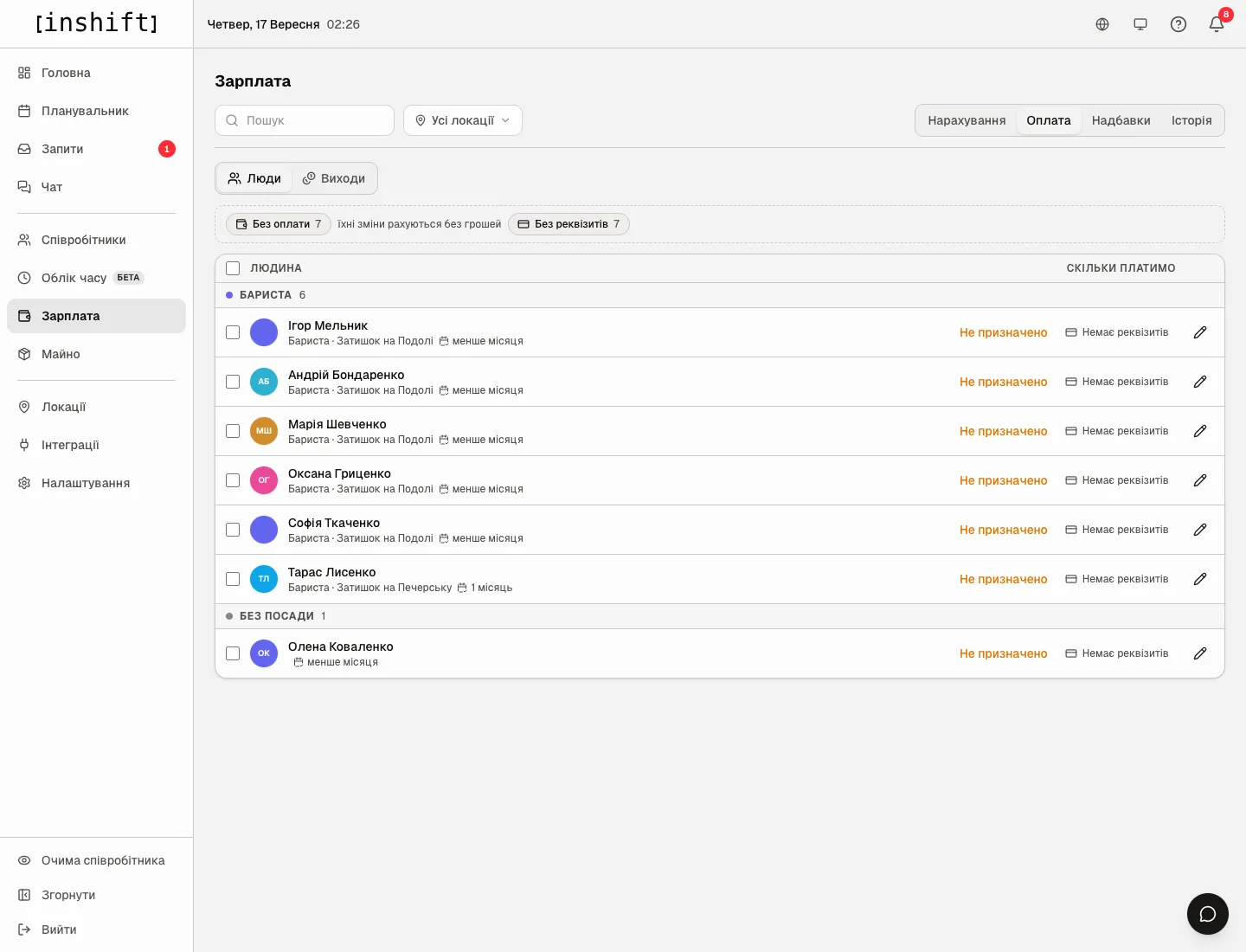The height and width of the screenshot is (952, 1246).
Task: Switch view to Виходи
Action: coord(334,178)
